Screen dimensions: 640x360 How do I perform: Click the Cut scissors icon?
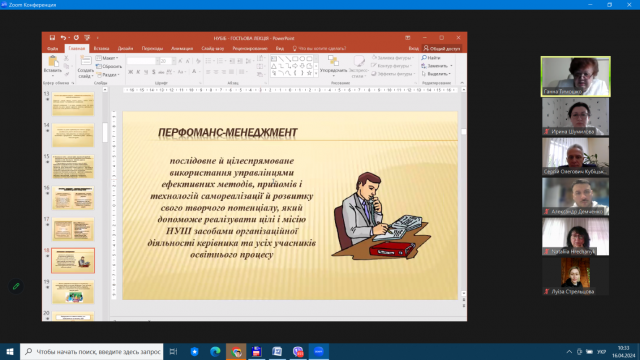pyautogui.click(x=67, y=58)
